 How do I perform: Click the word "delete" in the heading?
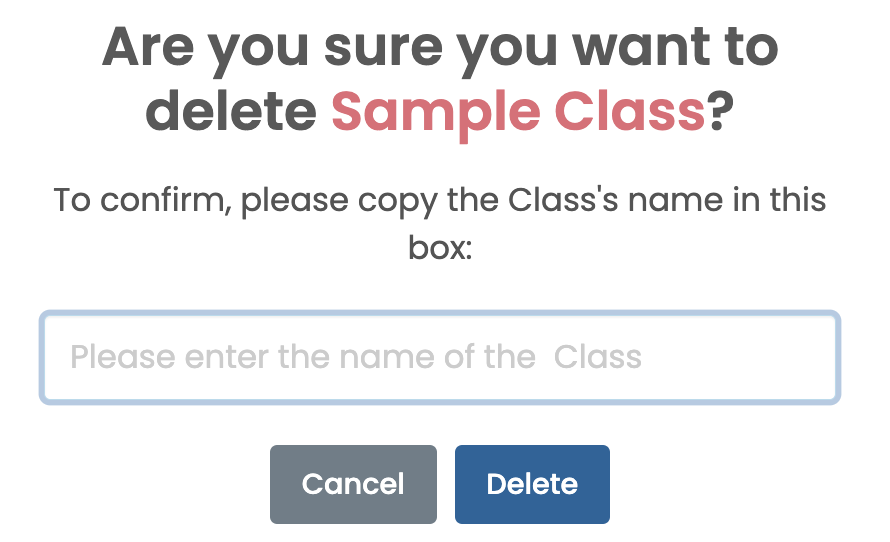(236, 110)
